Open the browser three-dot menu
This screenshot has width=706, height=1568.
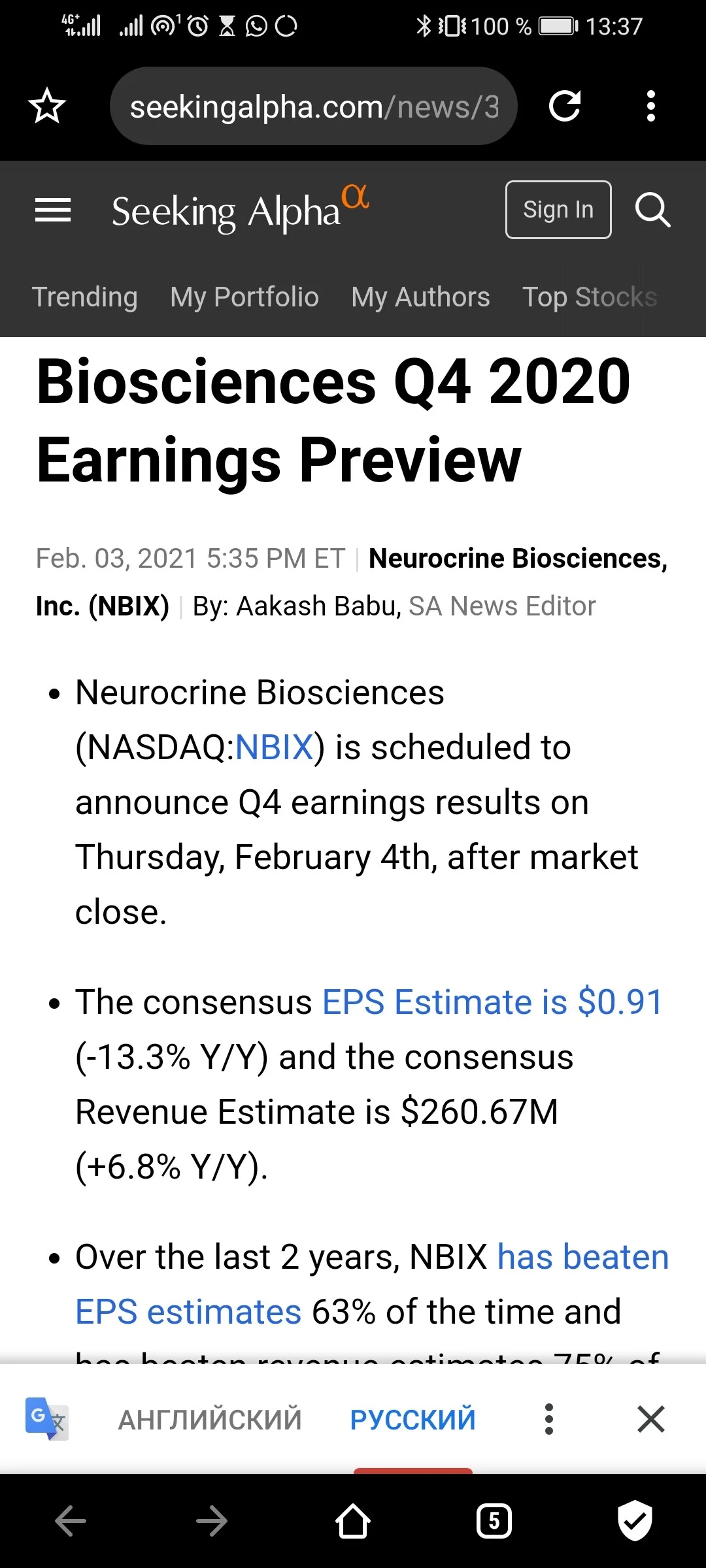[x=650, y=106]
